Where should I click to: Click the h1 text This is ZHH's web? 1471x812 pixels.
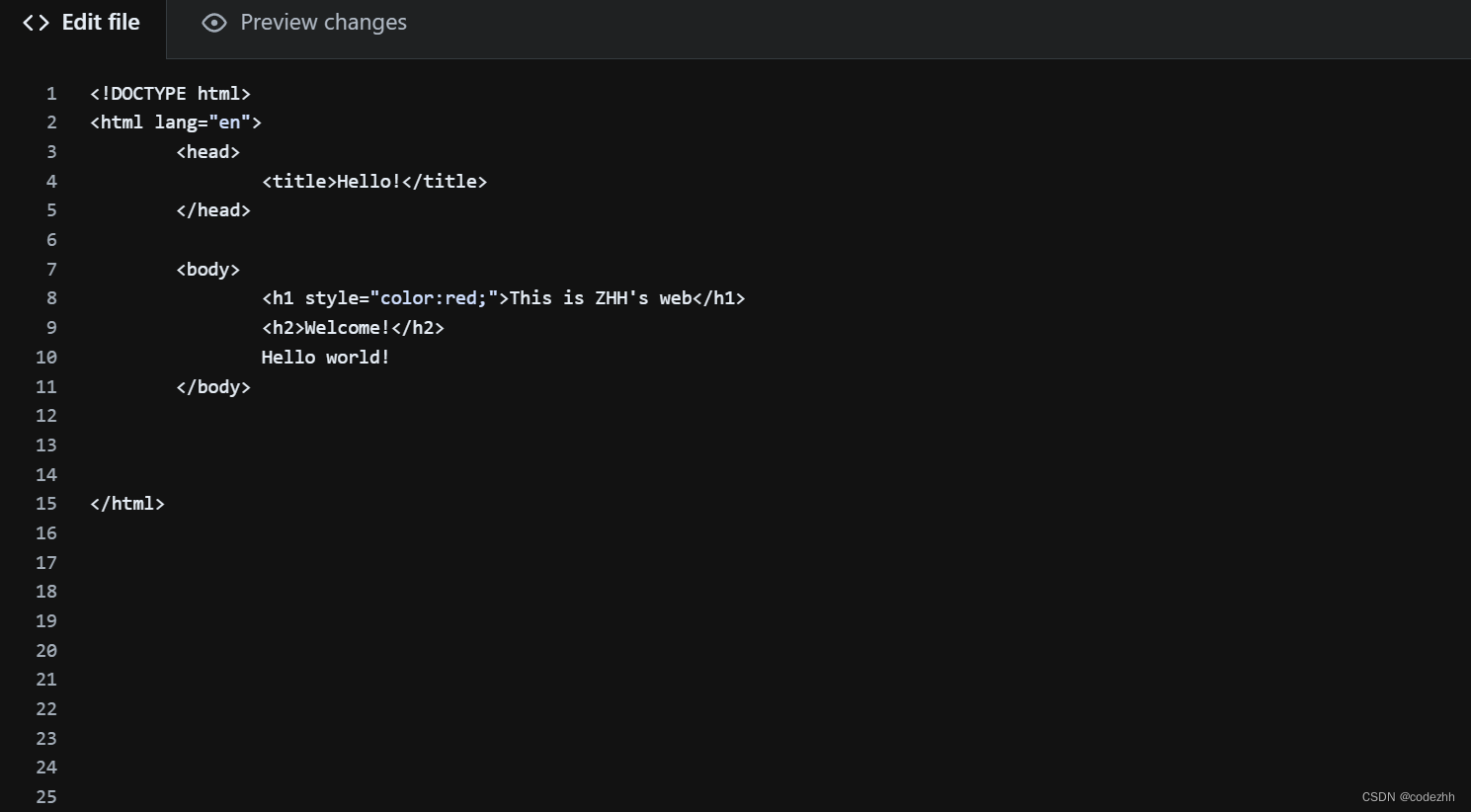(x=600, y=297)
